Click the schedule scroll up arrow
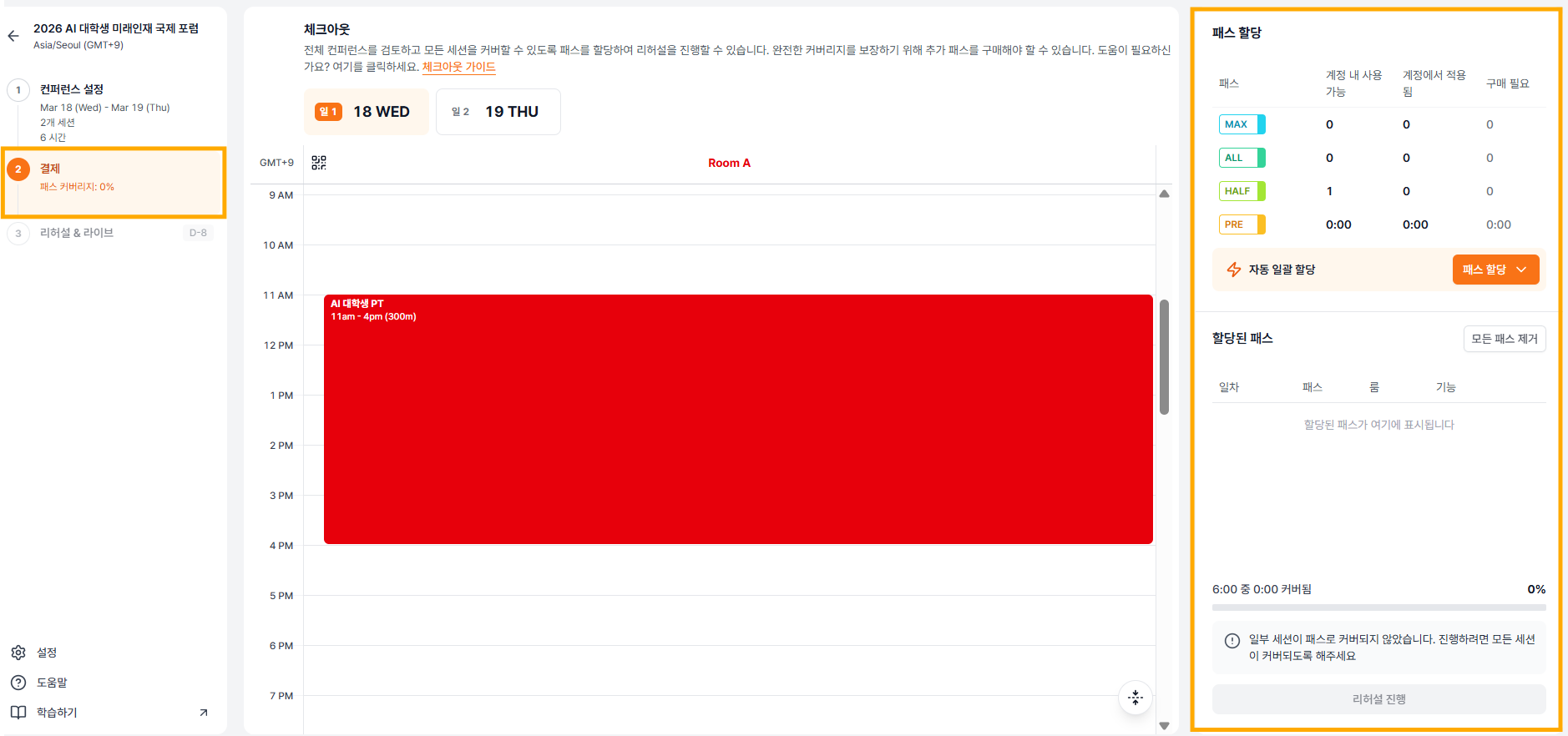This screenshot has height=736, width=1568. click(1164, 194)
